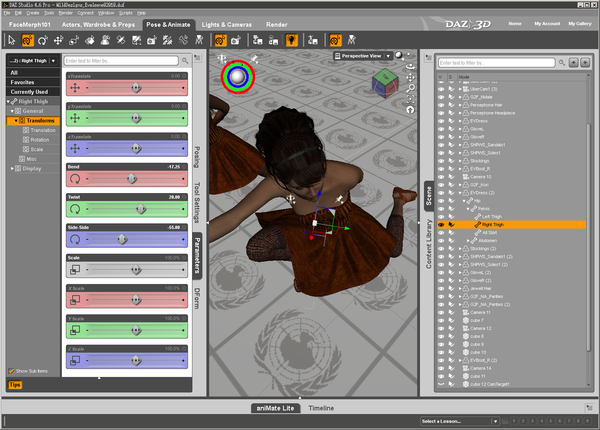The image size is (600, 430).
Task: Click the view orientation cube
Action: pyautogui.click(x=385, y=83)
